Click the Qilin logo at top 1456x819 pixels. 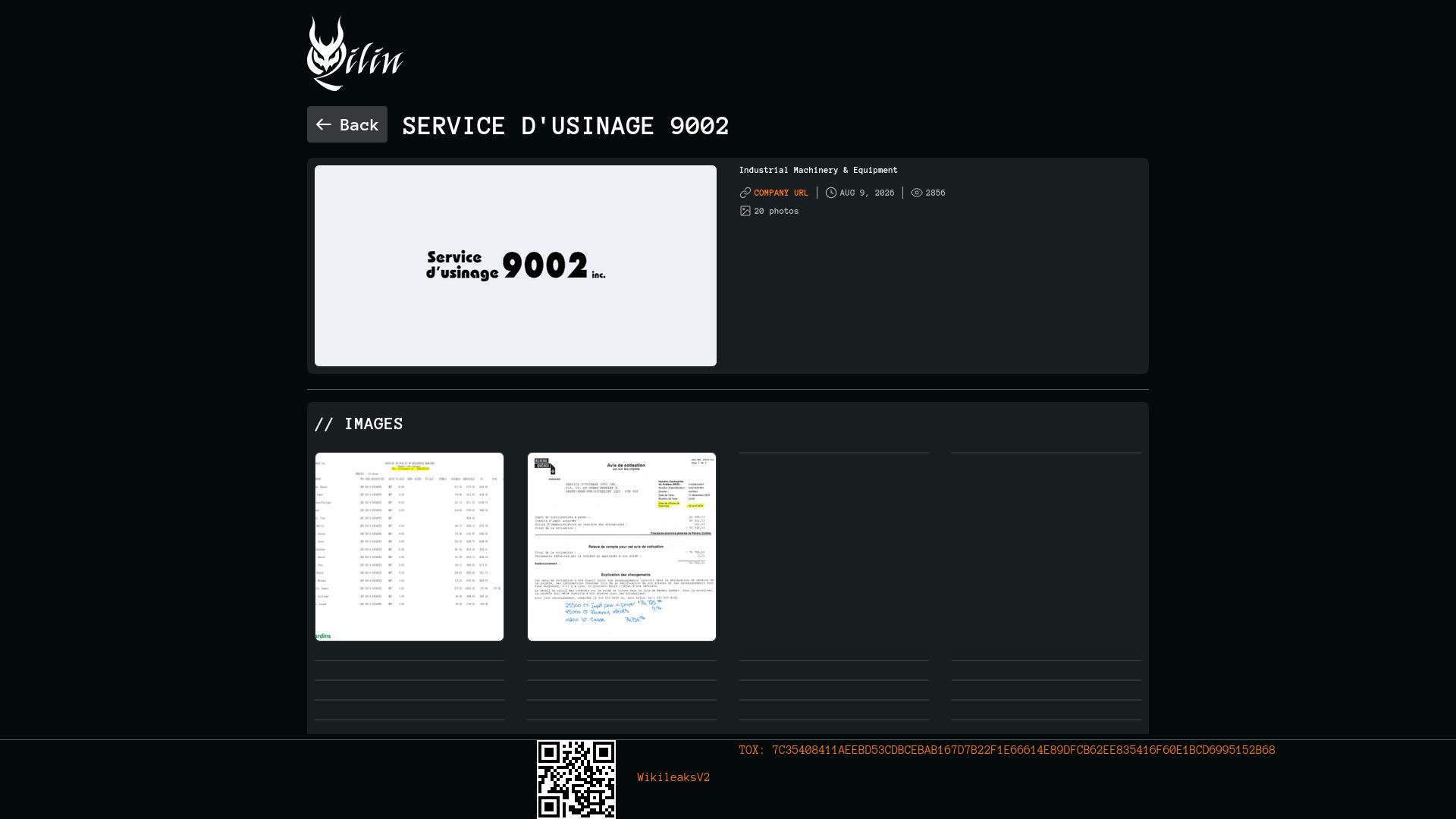point(355,53)
